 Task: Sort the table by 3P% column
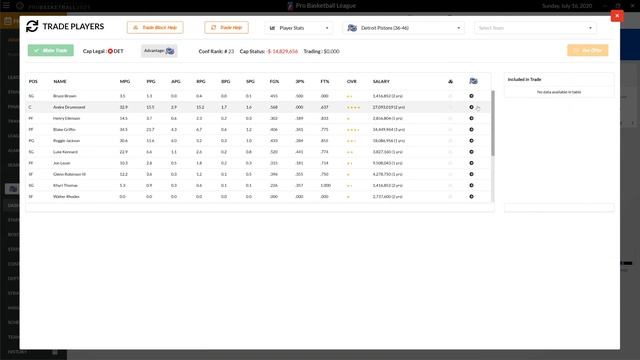300,82
